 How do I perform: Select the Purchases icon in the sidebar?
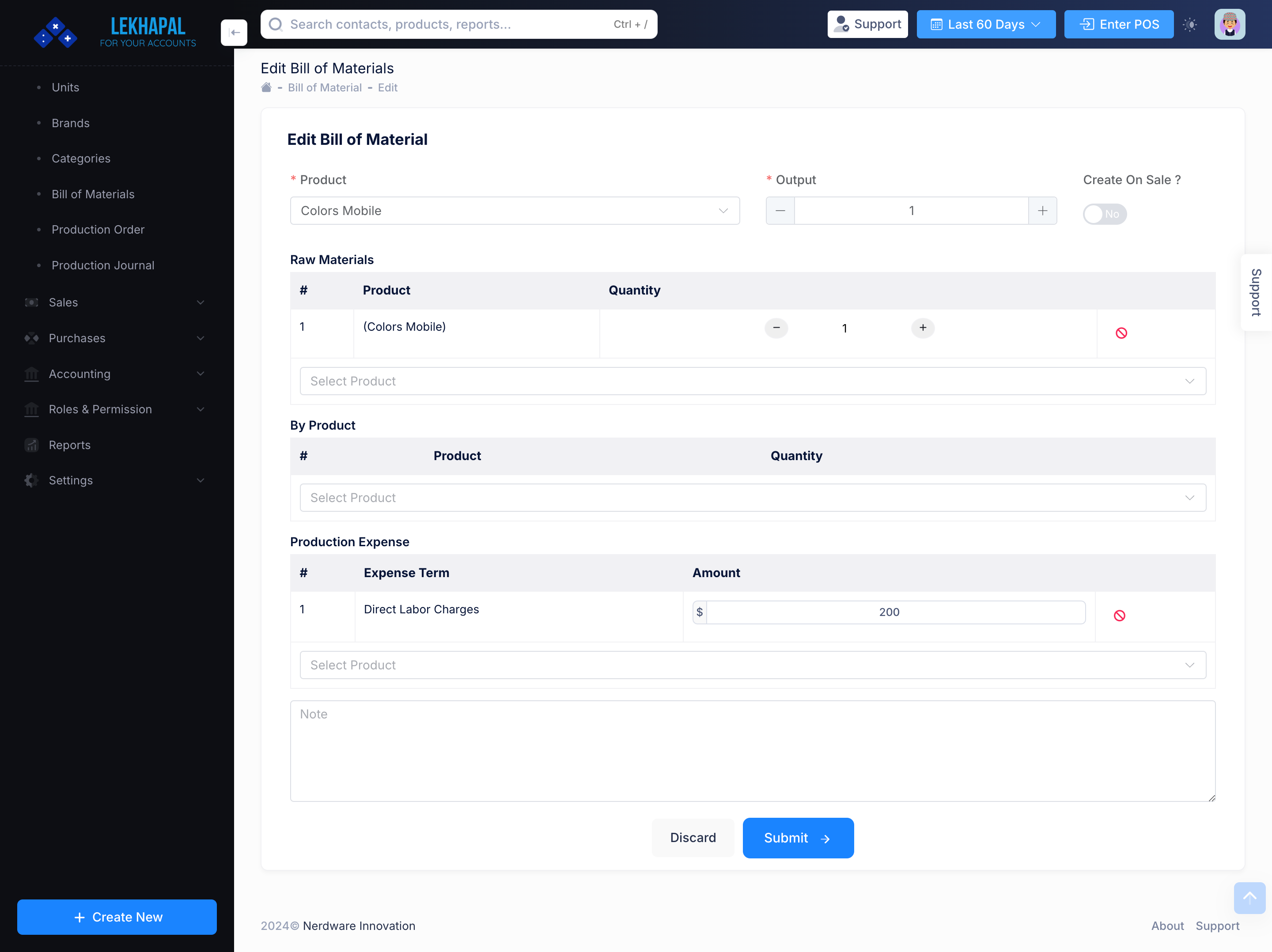click(31, 338)
